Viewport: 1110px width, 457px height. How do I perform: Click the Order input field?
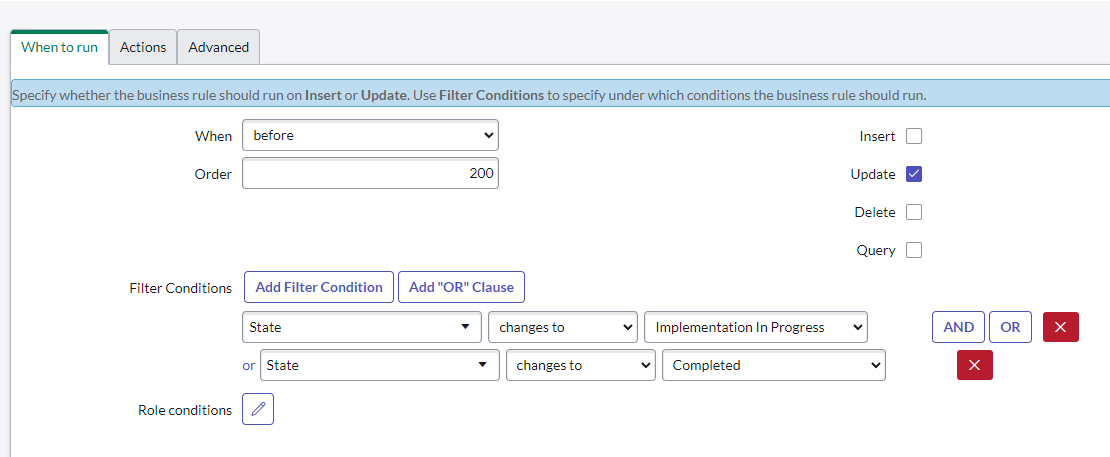pos(370,173)
